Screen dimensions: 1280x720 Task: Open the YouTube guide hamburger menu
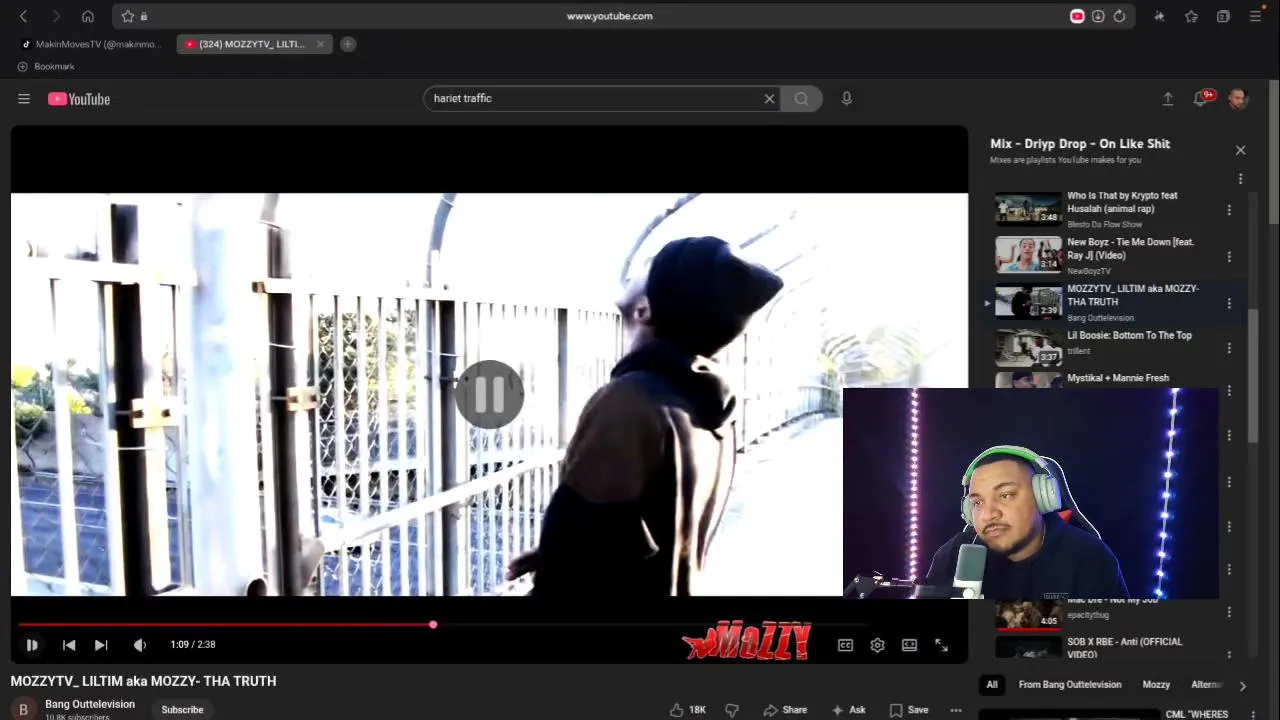(x=24, y=99)
